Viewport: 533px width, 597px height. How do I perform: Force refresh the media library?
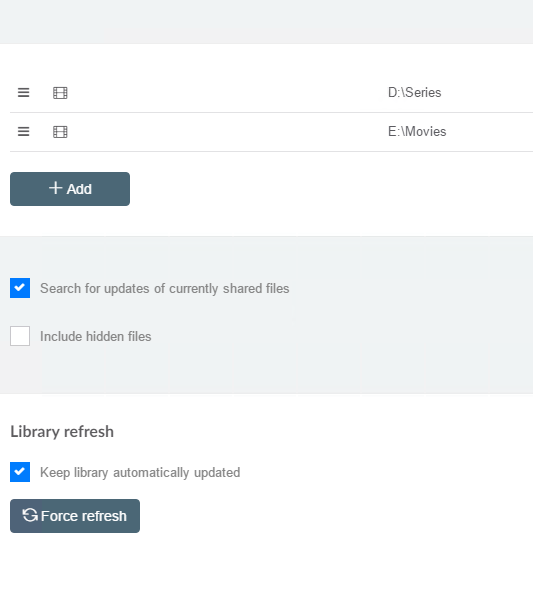[x=75, y=516]
